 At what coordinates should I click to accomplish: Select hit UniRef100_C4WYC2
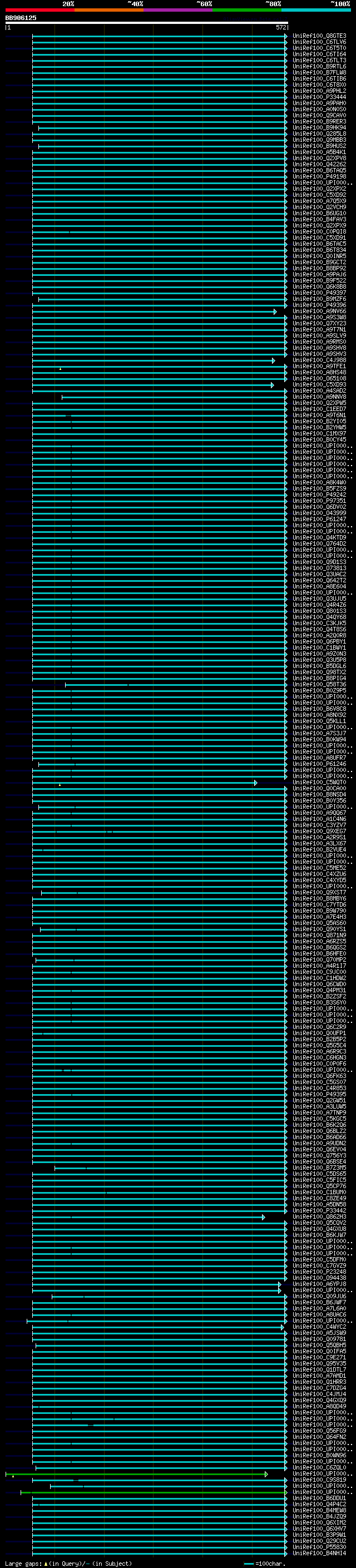click(x=319, y=1327)
